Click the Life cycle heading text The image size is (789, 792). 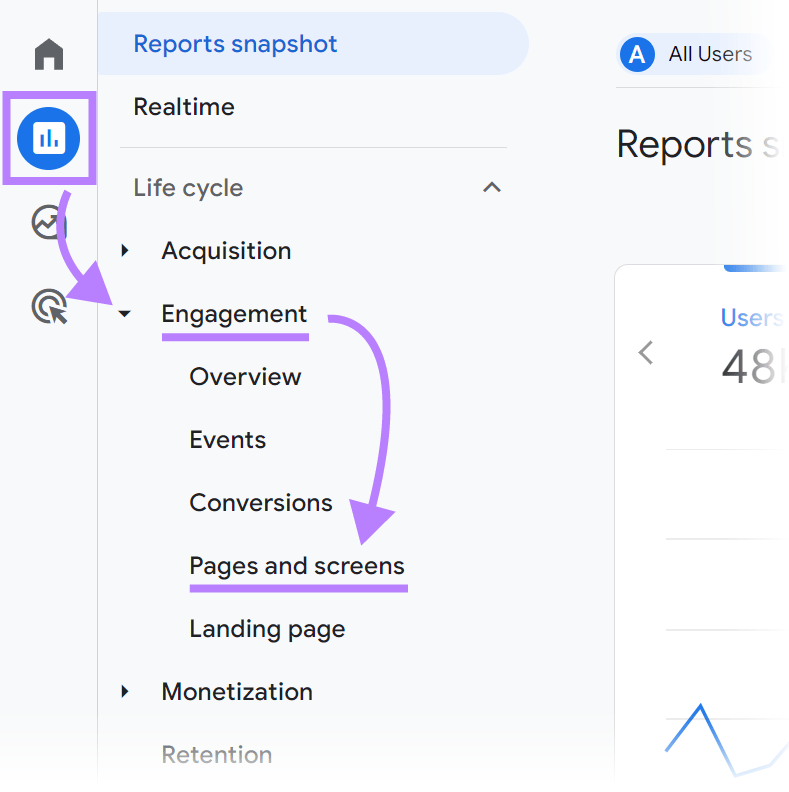(188, 188)
